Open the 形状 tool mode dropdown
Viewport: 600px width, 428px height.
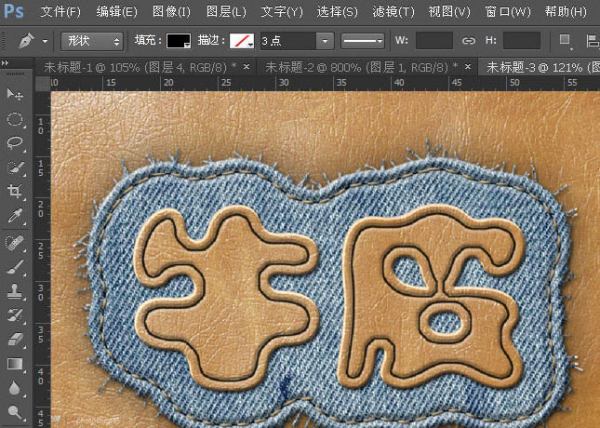[x=92, y=41]
